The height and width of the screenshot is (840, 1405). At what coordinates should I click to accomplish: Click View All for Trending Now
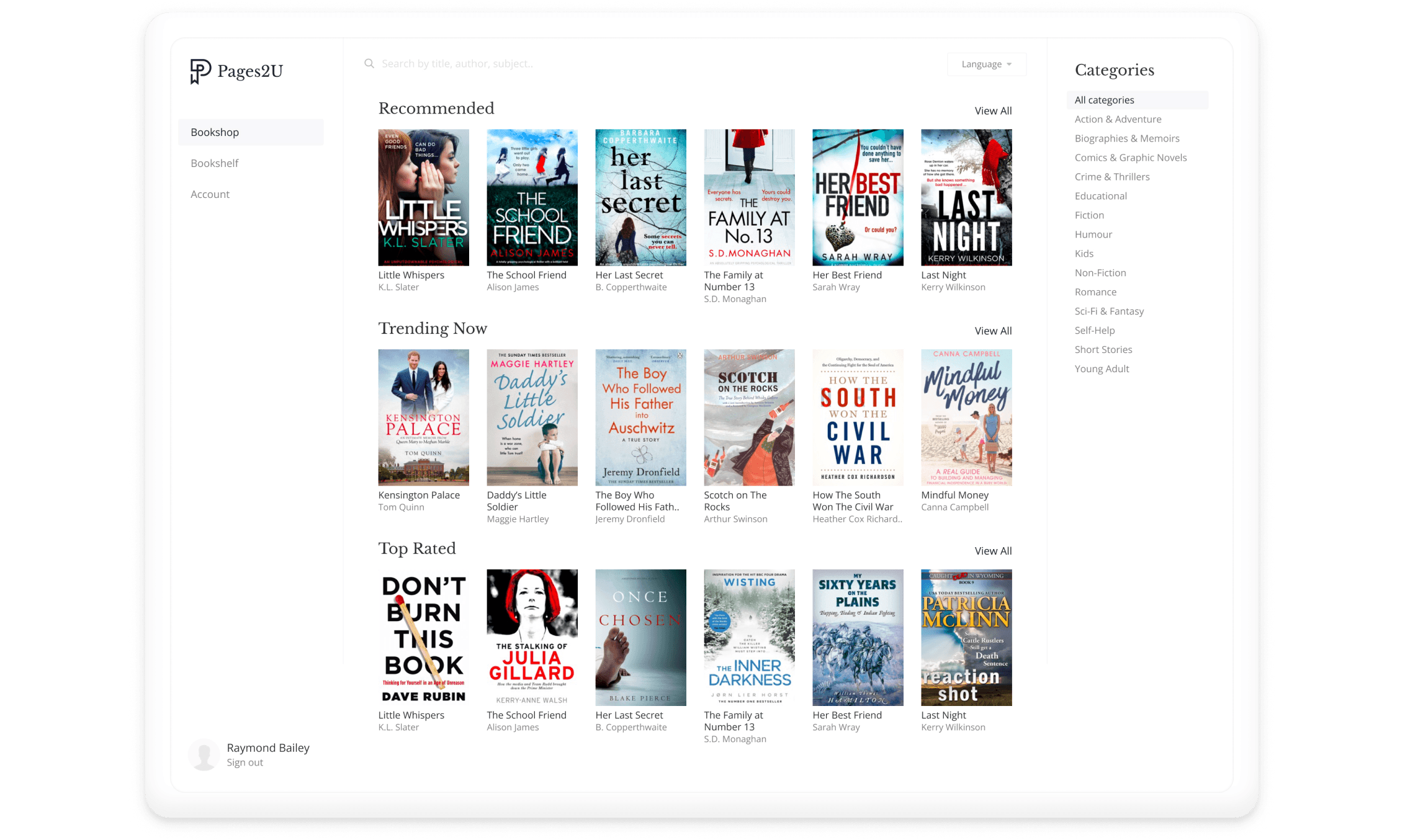[993, 331]
